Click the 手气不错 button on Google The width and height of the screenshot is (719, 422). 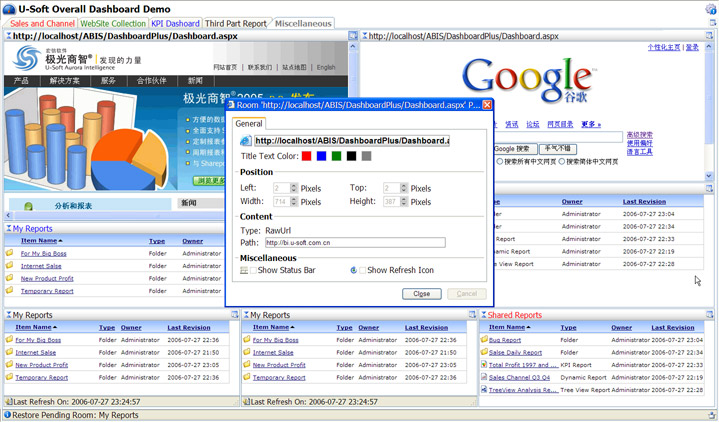[x=558, y=149]
